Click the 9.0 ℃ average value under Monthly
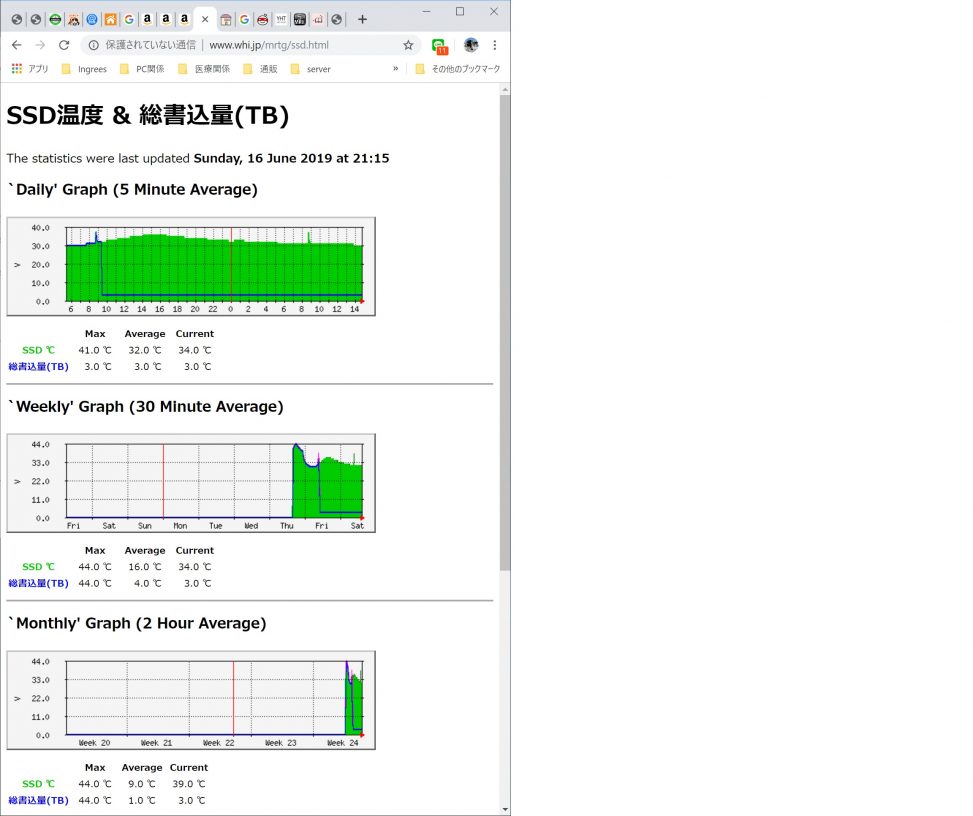This screenshot has height=816, width=973. 141,784
